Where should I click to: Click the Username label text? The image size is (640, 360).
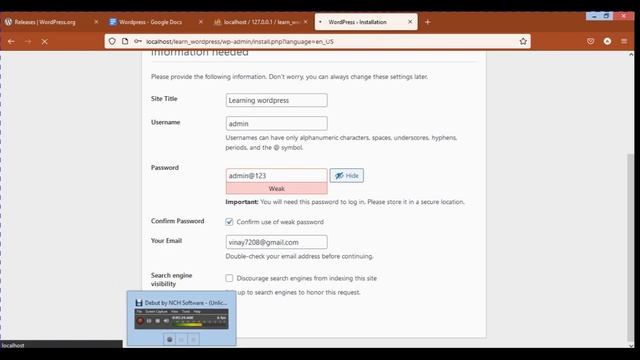(165, 122)
